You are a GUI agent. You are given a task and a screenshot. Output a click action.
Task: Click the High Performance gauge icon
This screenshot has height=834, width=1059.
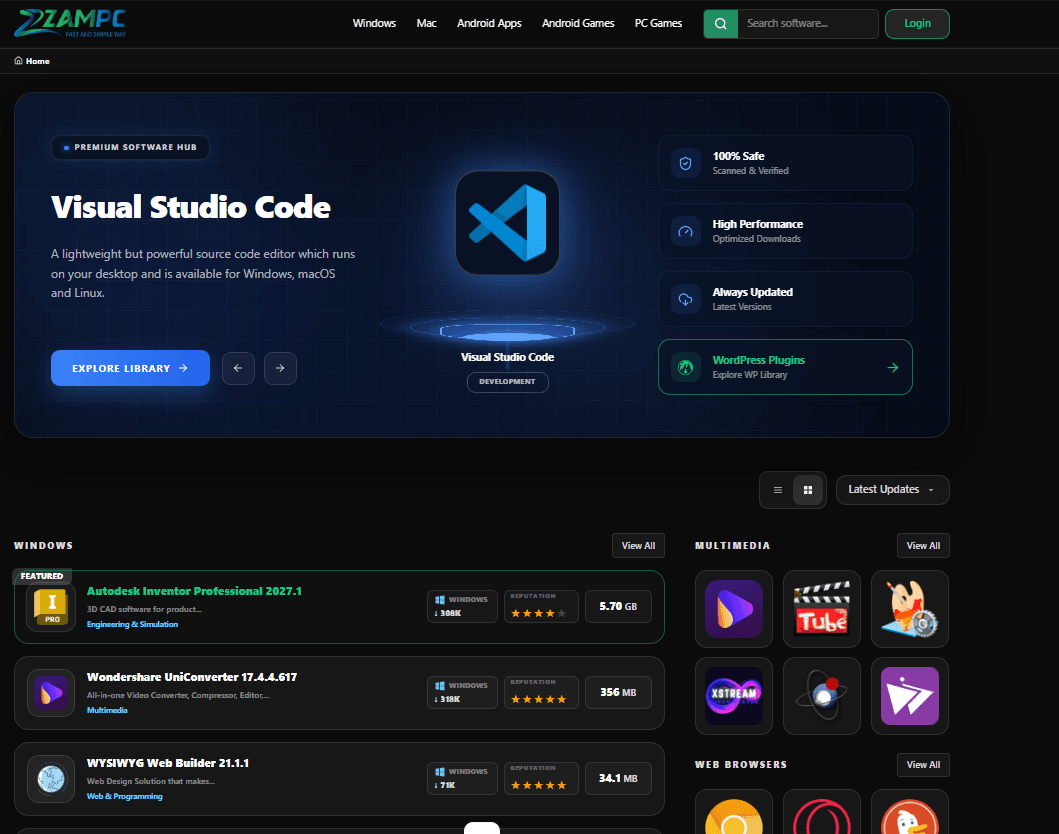point(686,232)
